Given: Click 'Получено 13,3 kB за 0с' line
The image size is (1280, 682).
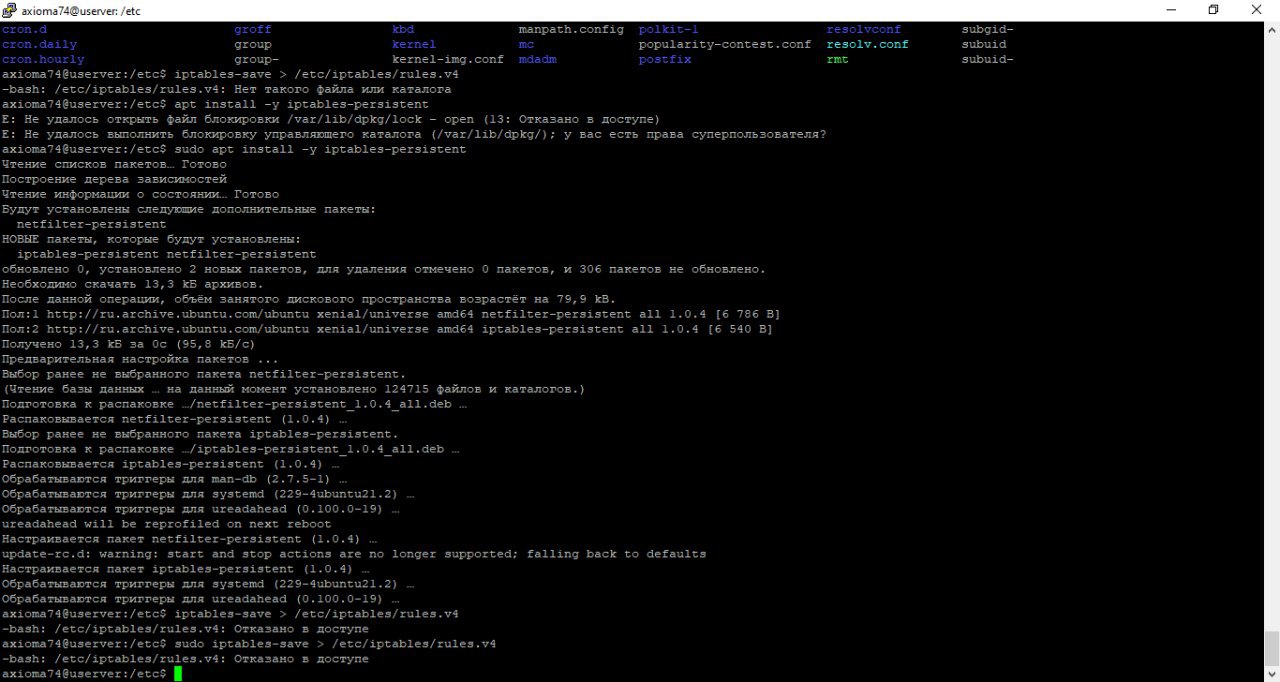Looking at the screenshot, I should [129, 344].
